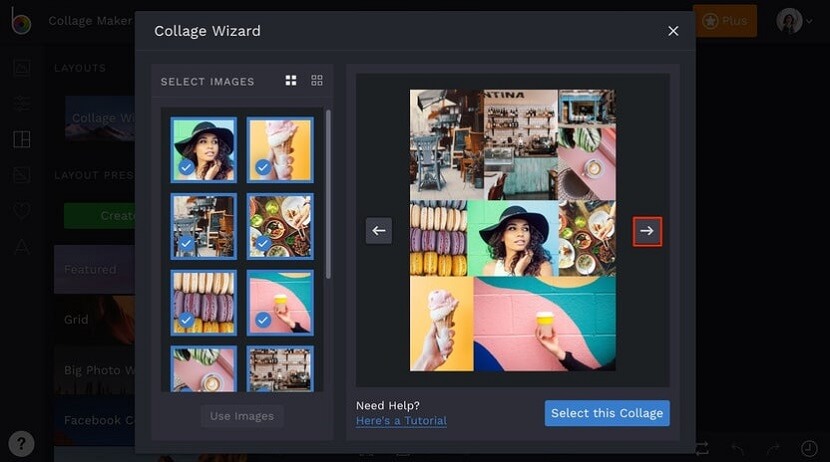This screenshot has height=462, width=830.
Task: Select the Facebook layout category
Action: coord(94,420)
